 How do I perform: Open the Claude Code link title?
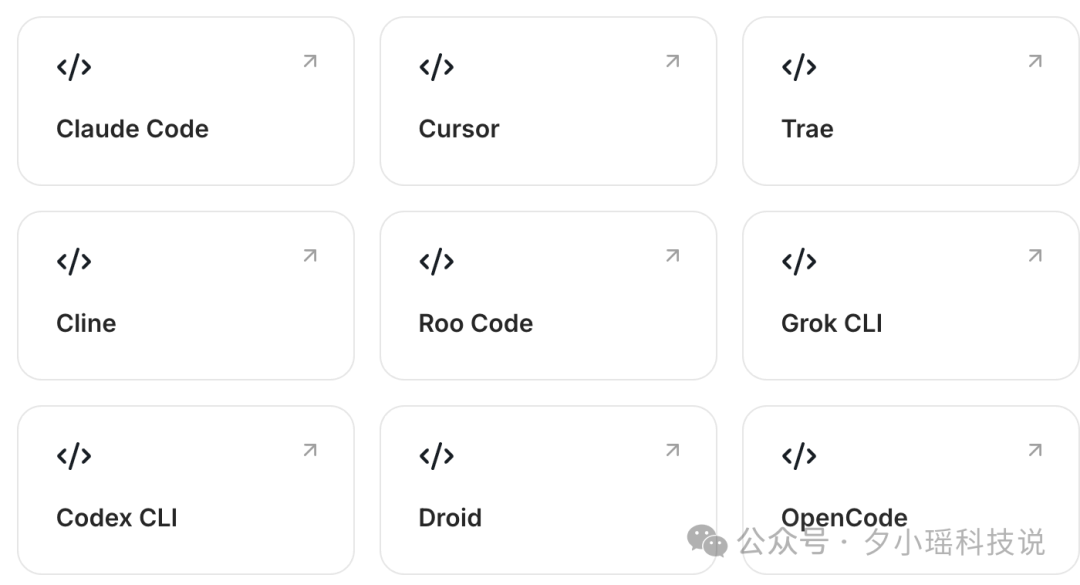point(132,129)
